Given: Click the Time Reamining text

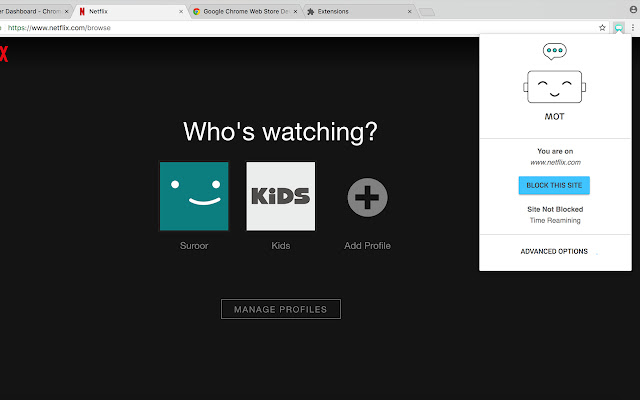Looking at the screenshot, I should point(555,220).
